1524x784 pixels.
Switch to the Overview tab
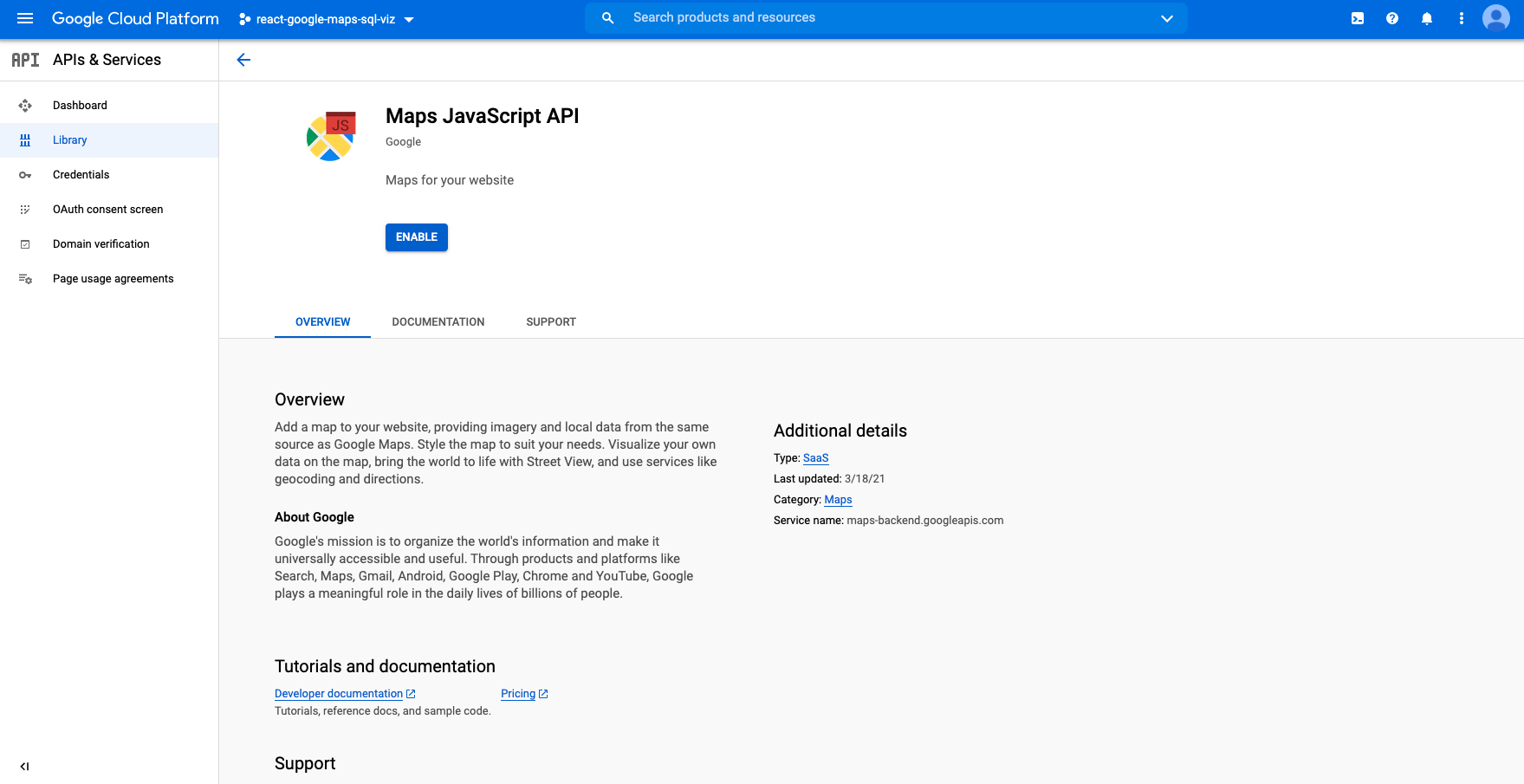coord(322,322)
